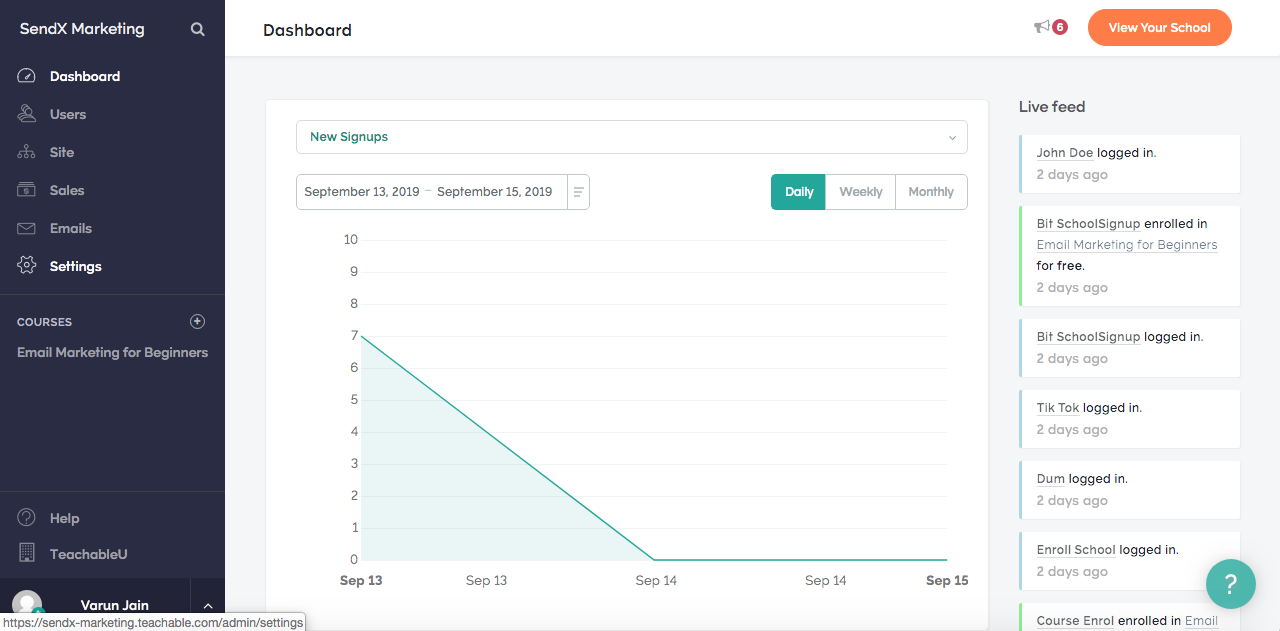Open Emails envelope icon
Screen dimensions: 1280x631
tap(27, 228)
